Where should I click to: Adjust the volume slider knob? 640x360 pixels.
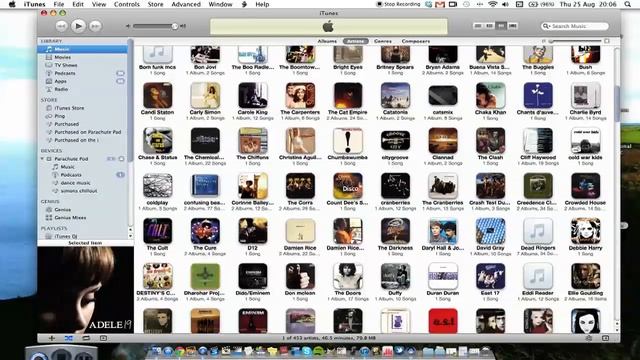click(175, 26)
